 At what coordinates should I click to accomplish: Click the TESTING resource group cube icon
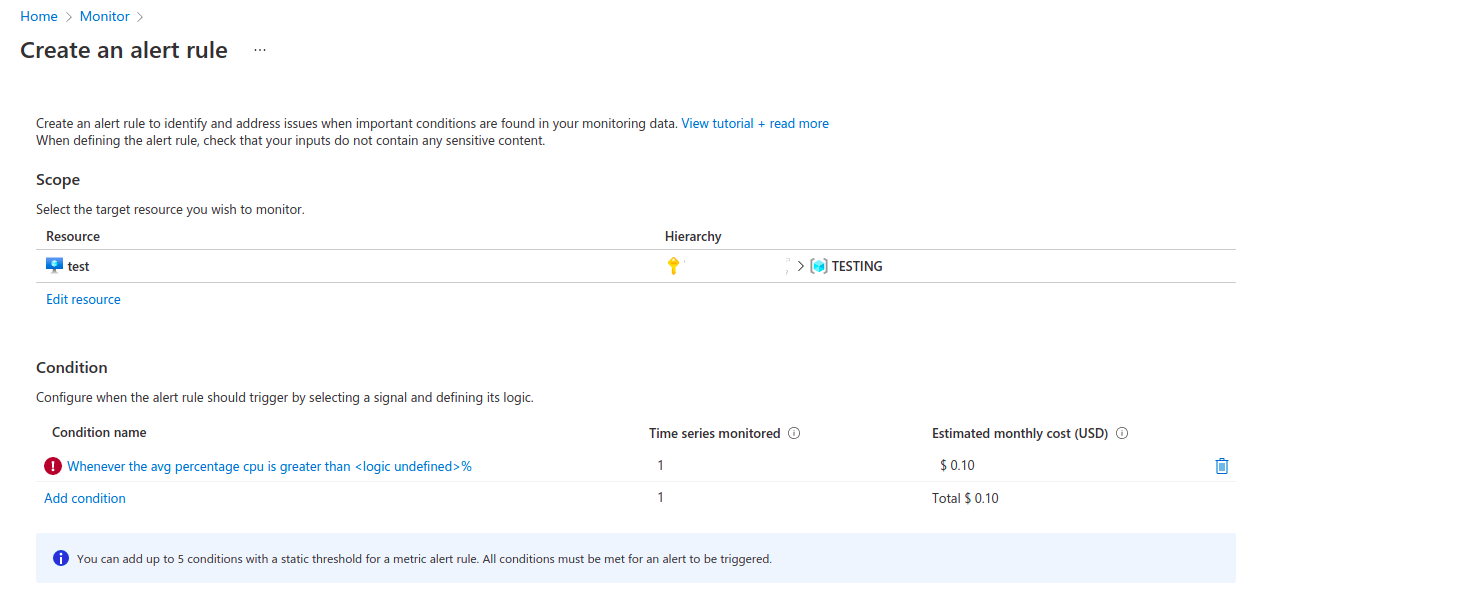pyautogui.click(x=819, y=266)
